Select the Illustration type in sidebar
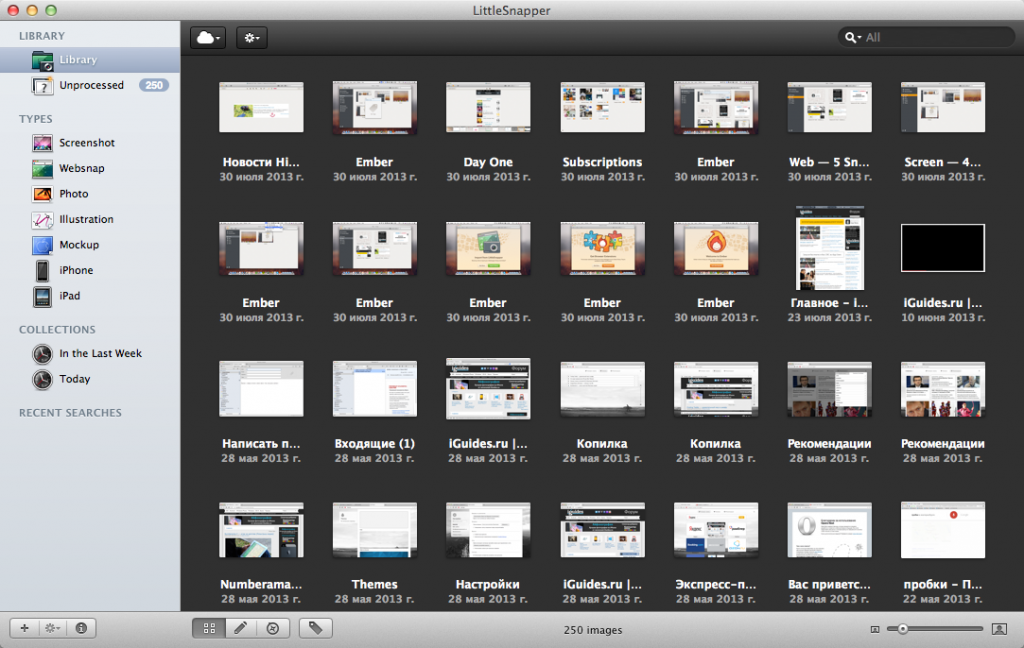Image resolution: width=1024 pixels, height=648 pixels. (86, 219)
